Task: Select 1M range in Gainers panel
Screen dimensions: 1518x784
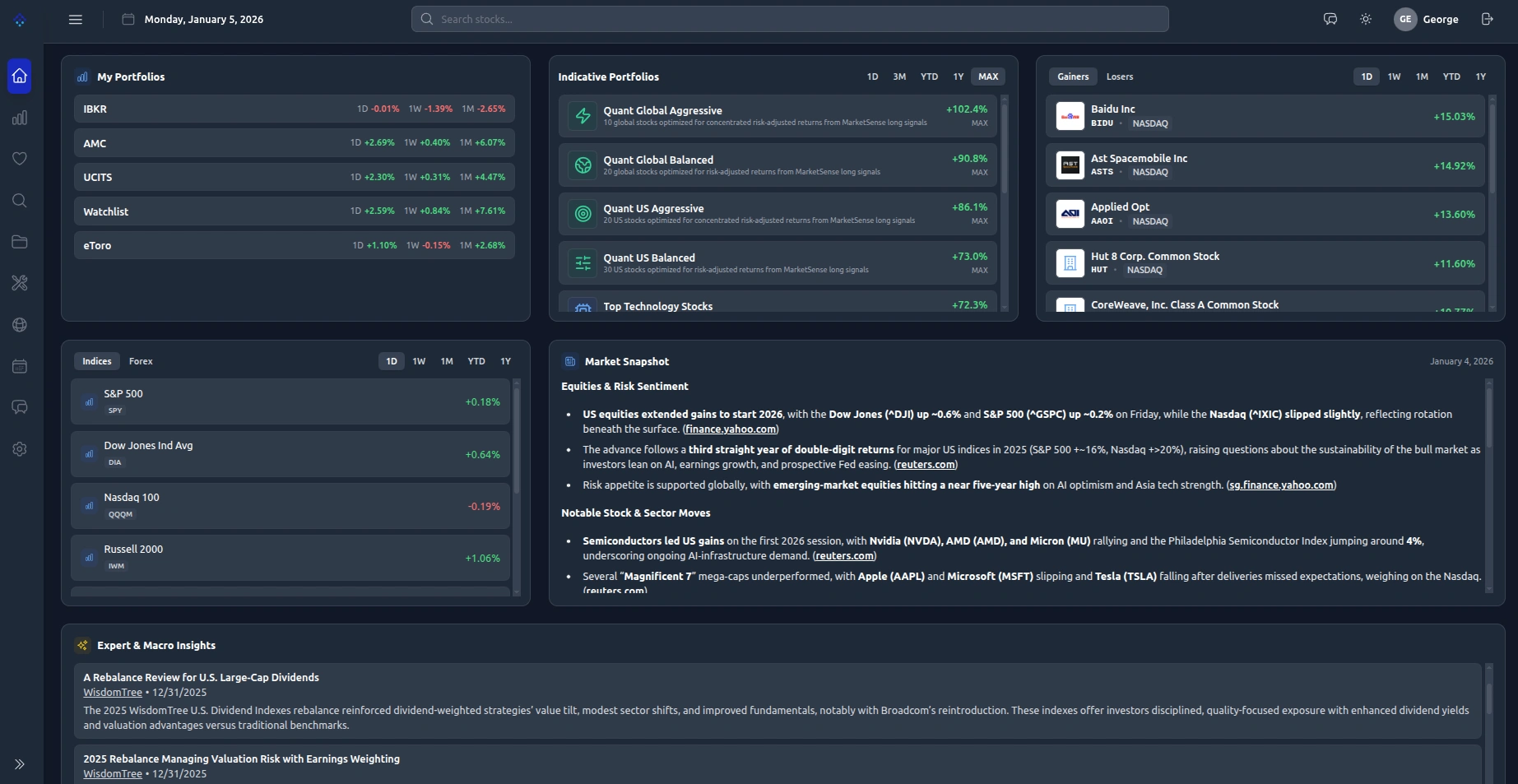Action: tap(1422, 77)
